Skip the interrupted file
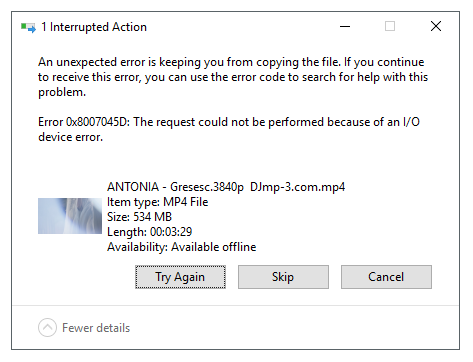 tap(283, 277)
